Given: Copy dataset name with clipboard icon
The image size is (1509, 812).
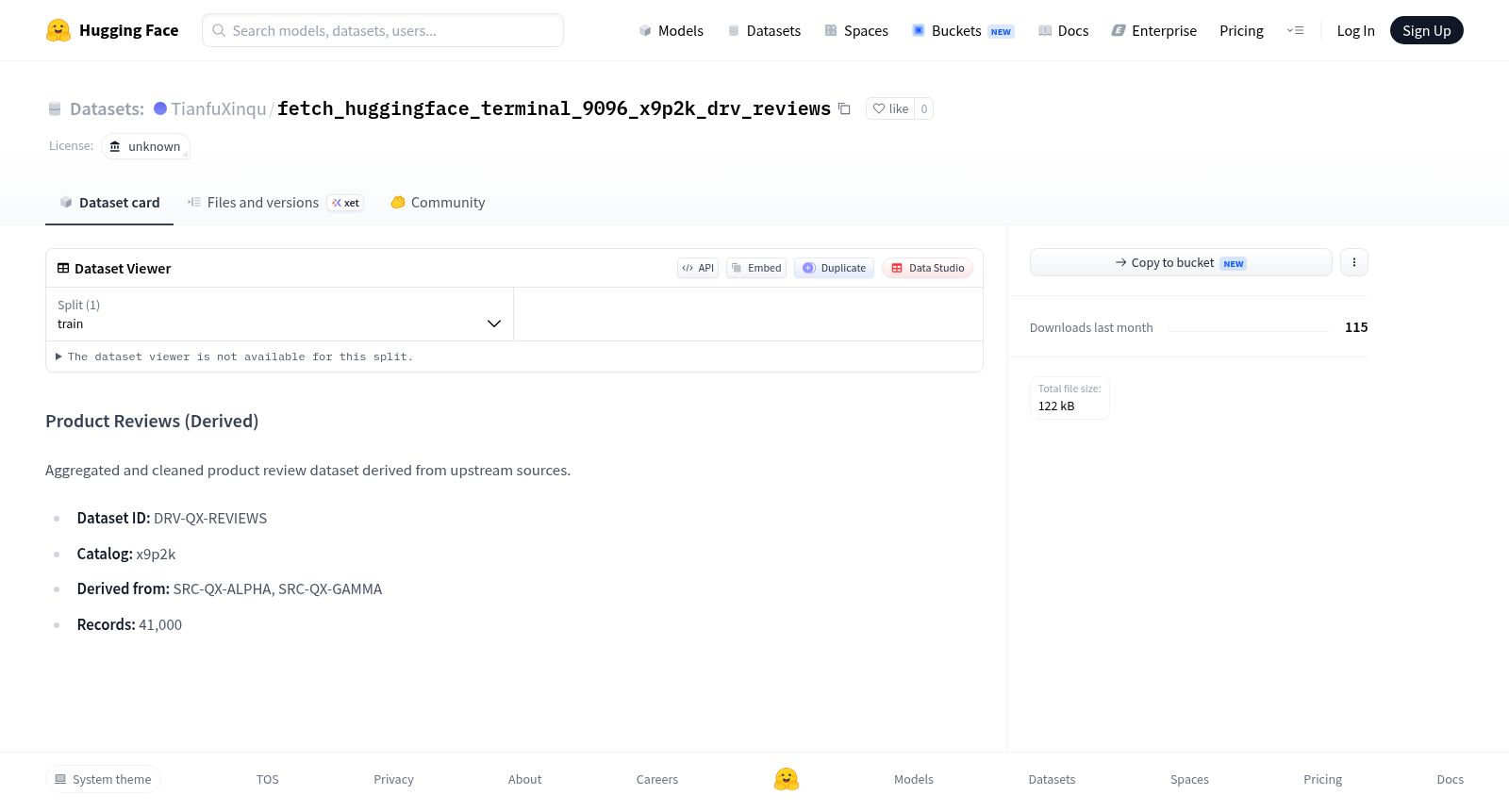Looking at the screenshot, I should pyautogui.click(x=844, y=108).
